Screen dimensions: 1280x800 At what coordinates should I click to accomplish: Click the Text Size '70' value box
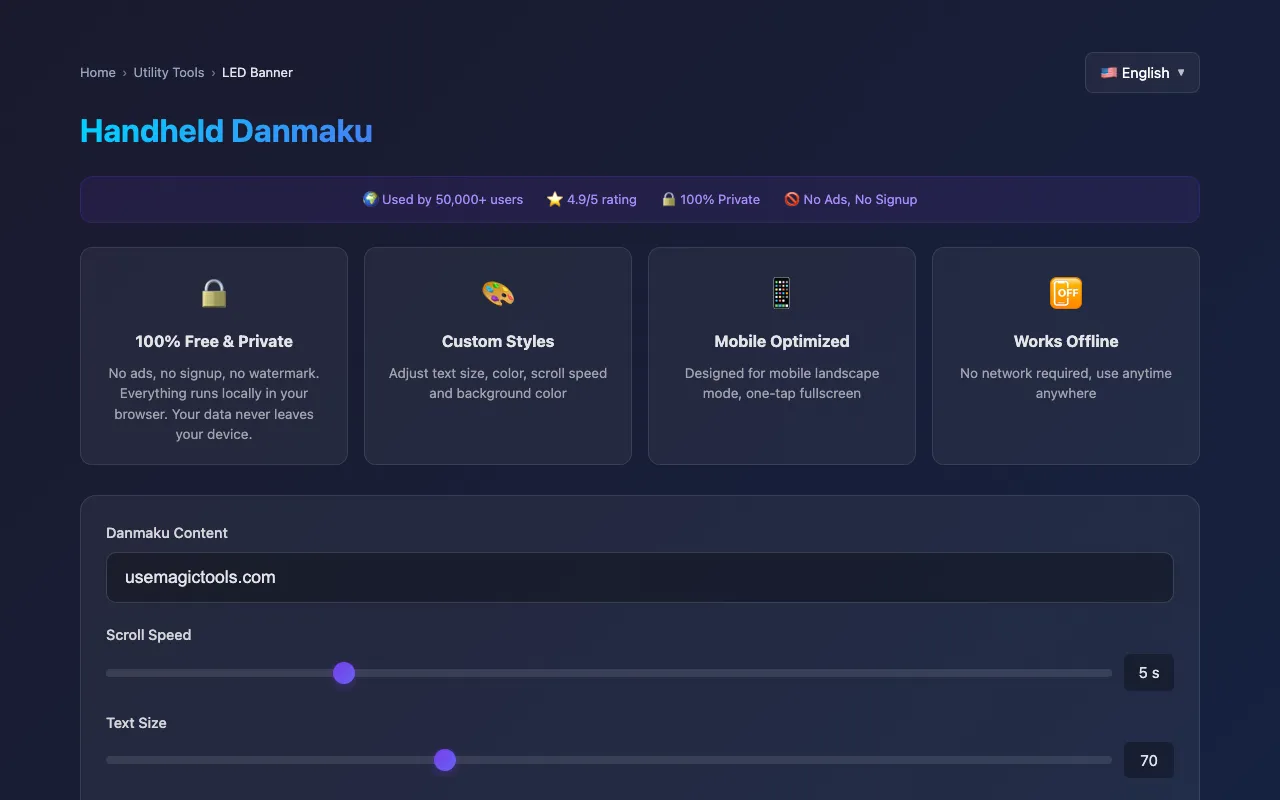(1149, 761)
